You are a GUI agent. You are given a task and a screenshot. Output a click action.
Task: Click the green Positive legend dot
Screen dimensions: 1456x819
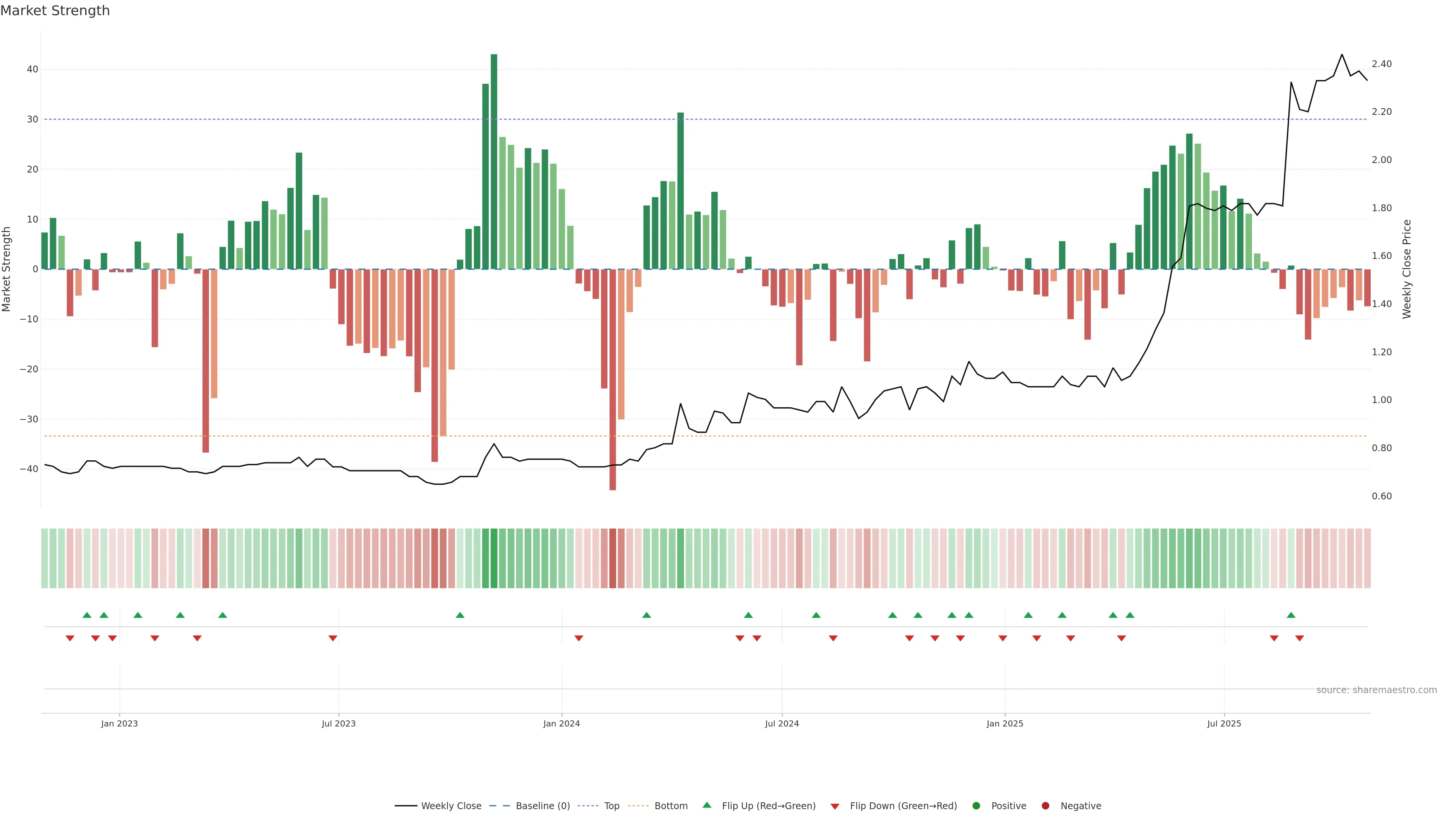coord(976,805)
